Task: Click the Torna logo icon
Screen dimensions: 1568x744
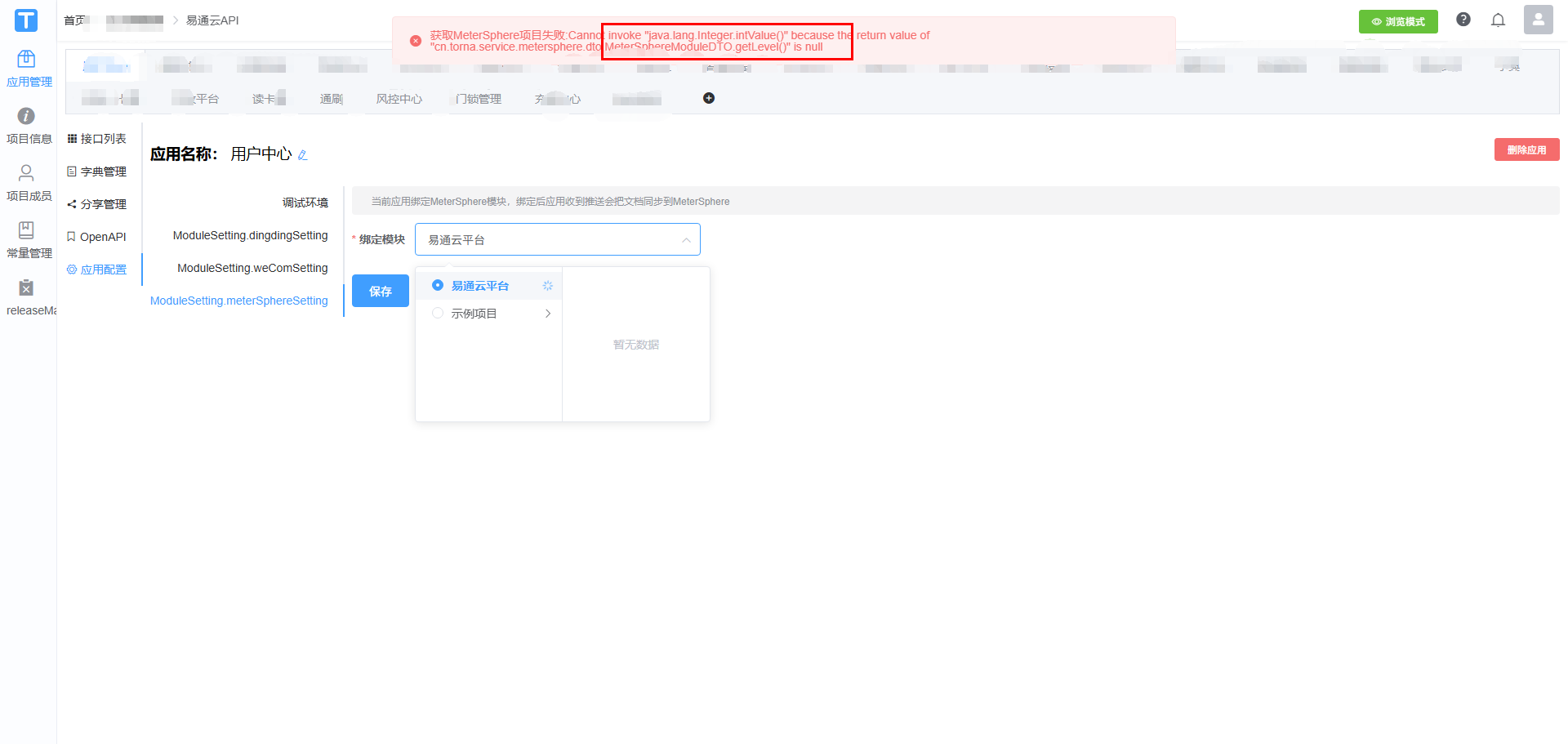Action: (26, 20)
